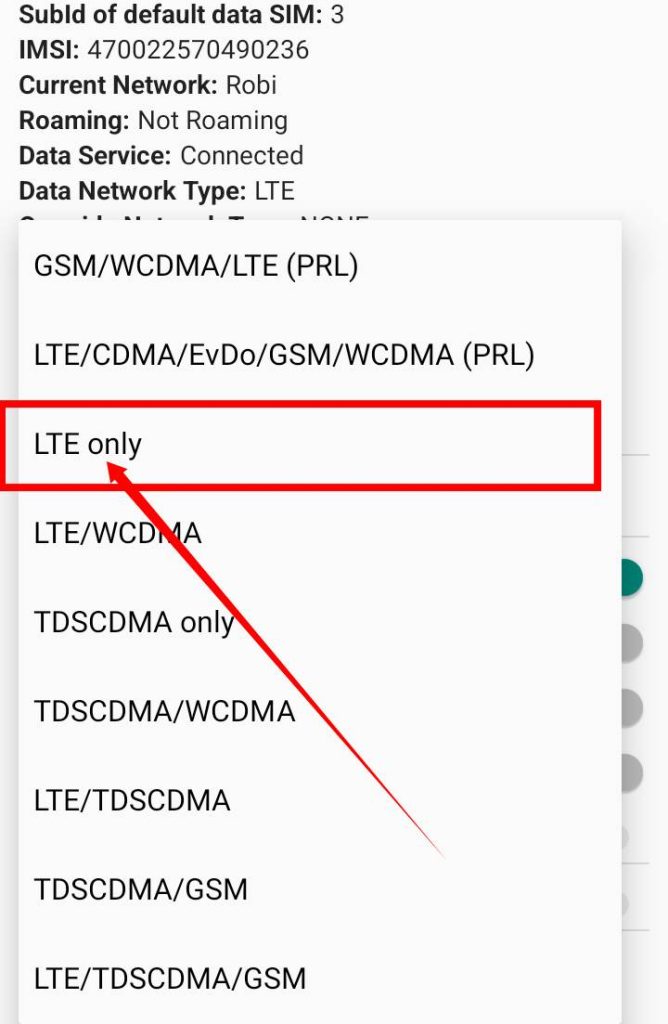
Task: Toggle the middle of three grey switches
Action: (x=631, y=708)
